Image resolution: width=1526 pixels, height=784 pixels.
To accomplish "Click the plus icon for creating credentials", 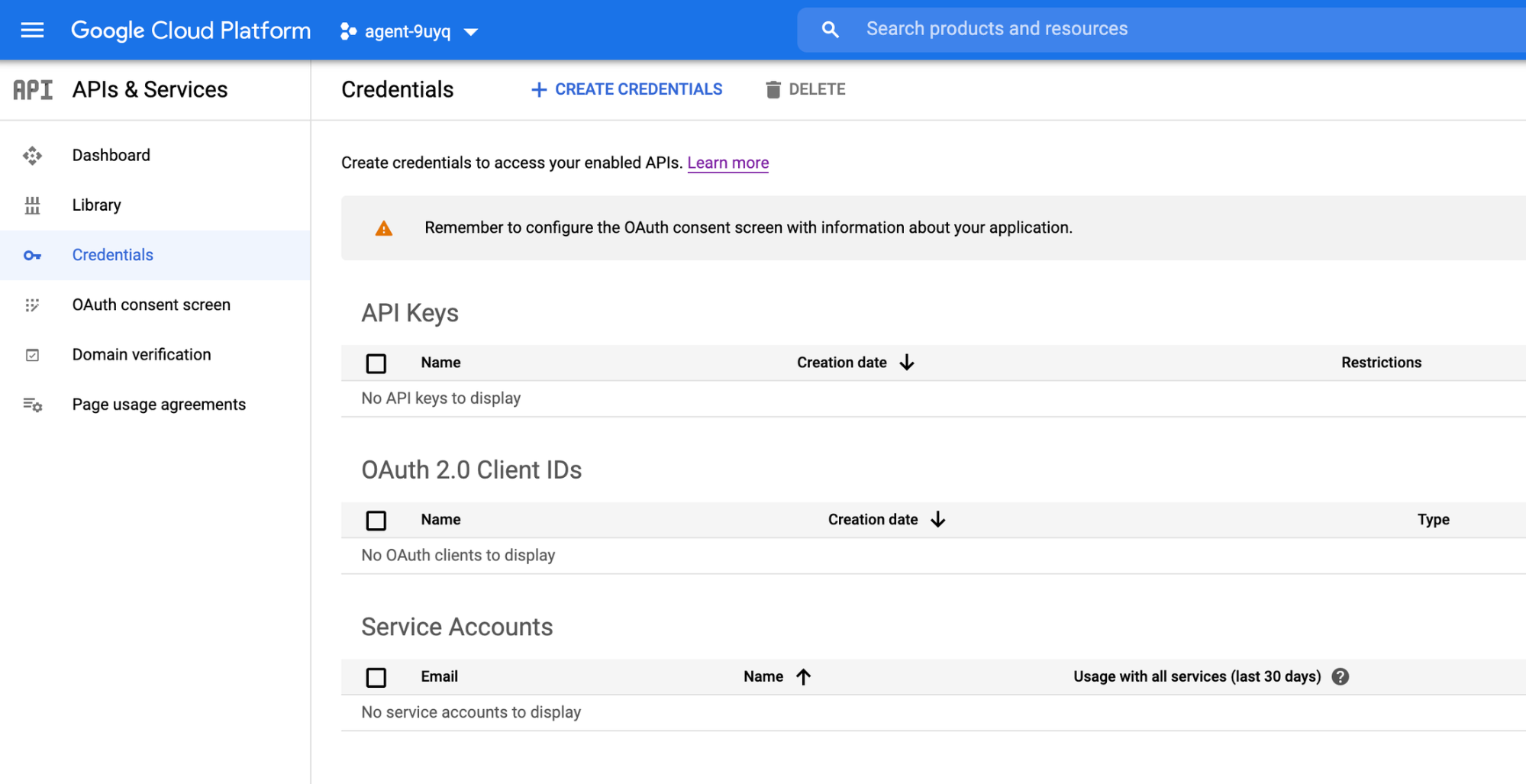I will [x=539, y=90].
